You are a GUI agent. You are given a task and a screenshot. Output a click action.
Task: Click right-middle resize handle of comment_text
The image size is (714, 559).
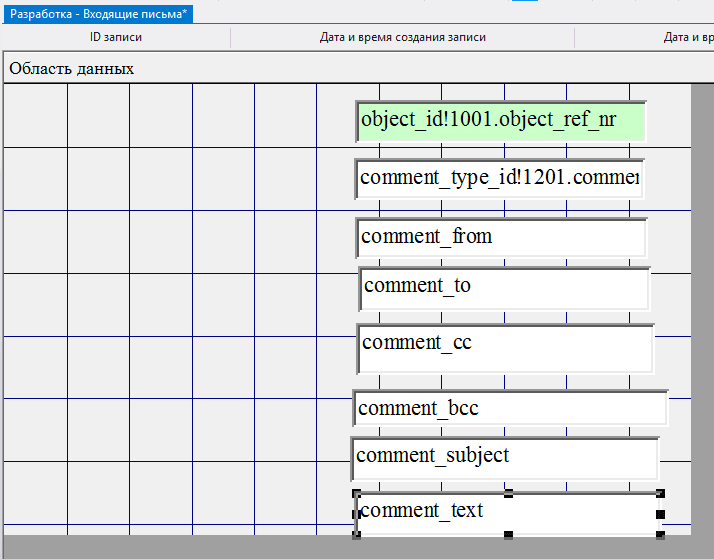(660, 514)
